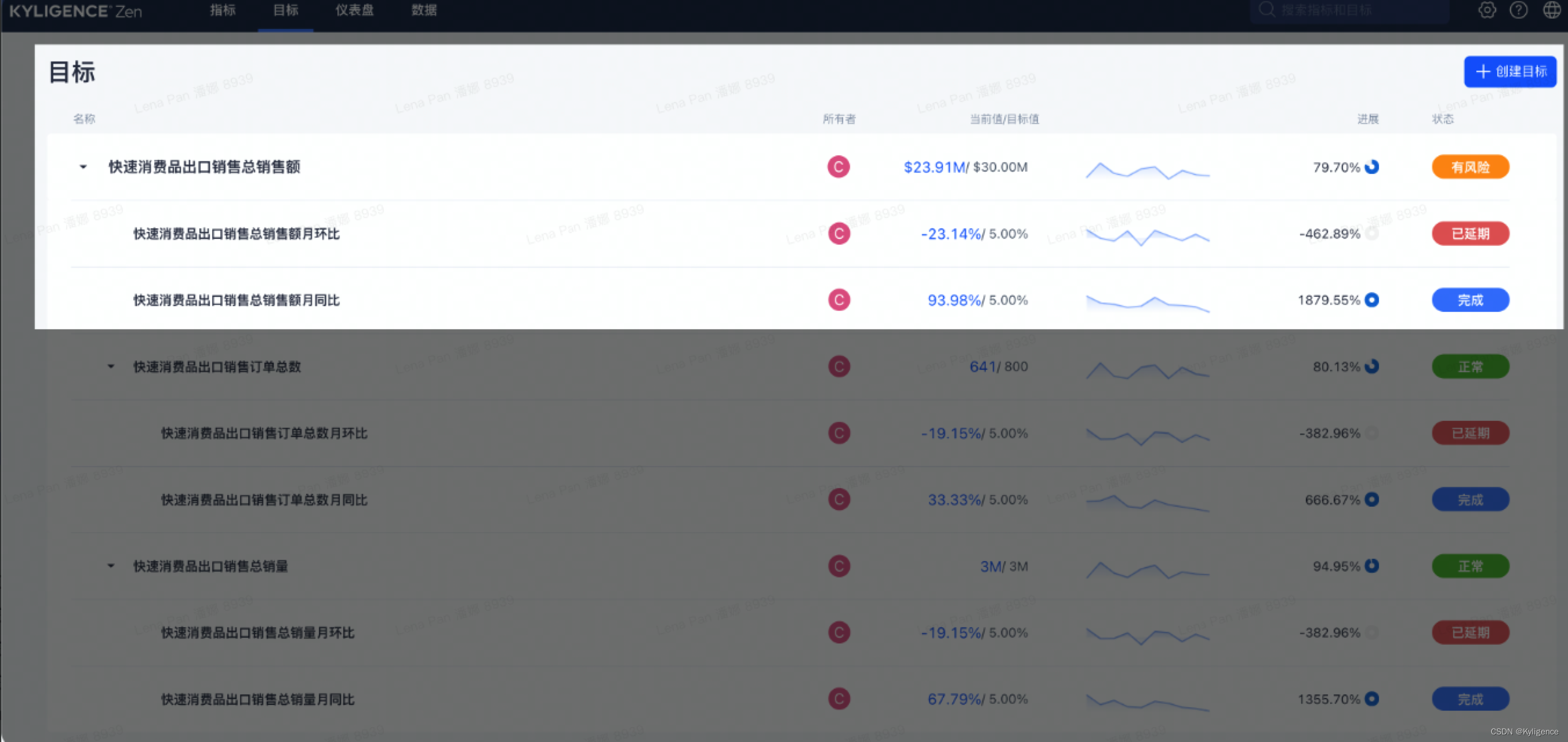Collapse the 快速消费品出口销售总销量 group
The width and height of the screenshot is (1568, 742).
click(x=111, y=566)
